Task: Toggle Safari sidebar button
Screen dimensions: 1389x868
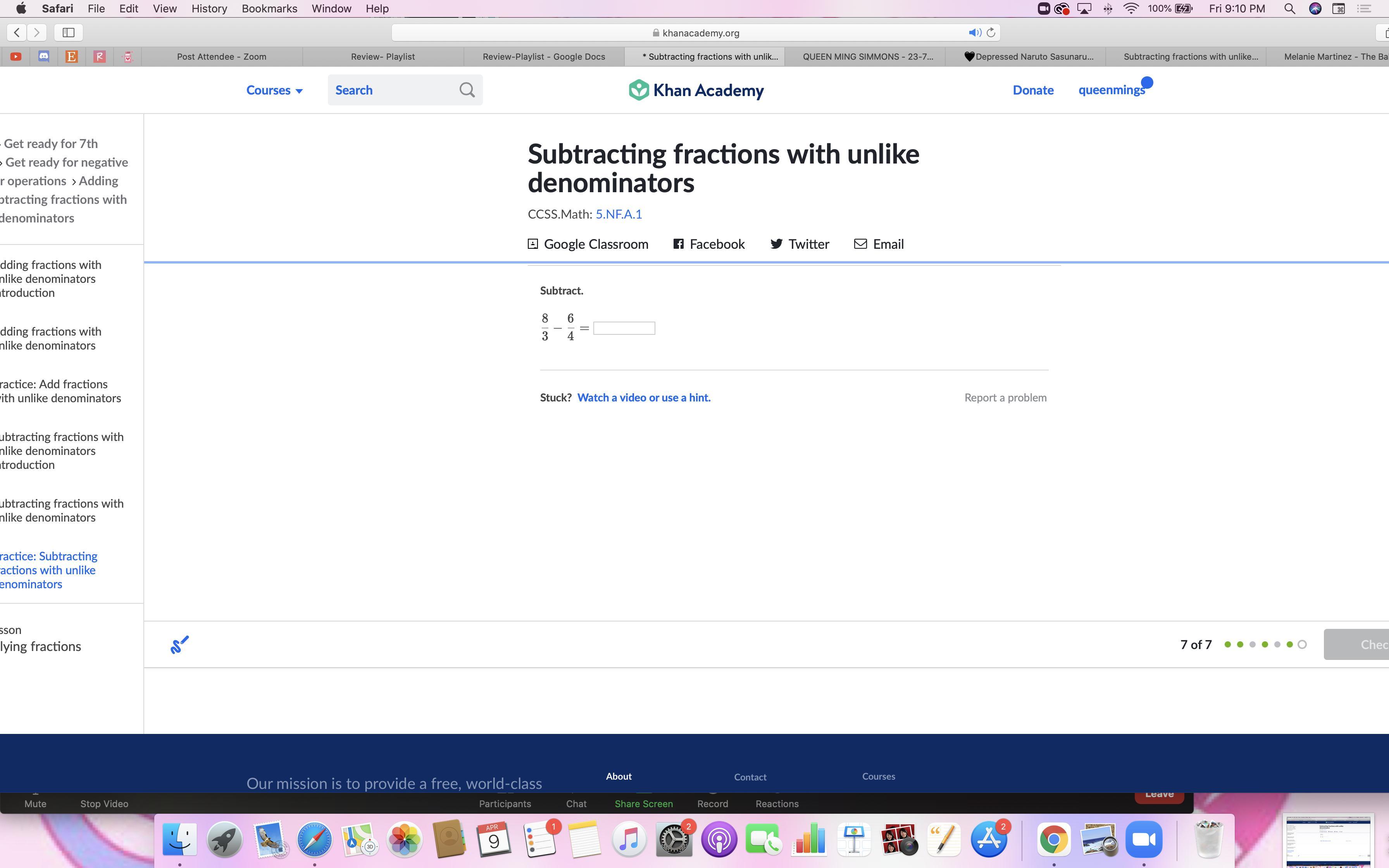Action: 68,33
